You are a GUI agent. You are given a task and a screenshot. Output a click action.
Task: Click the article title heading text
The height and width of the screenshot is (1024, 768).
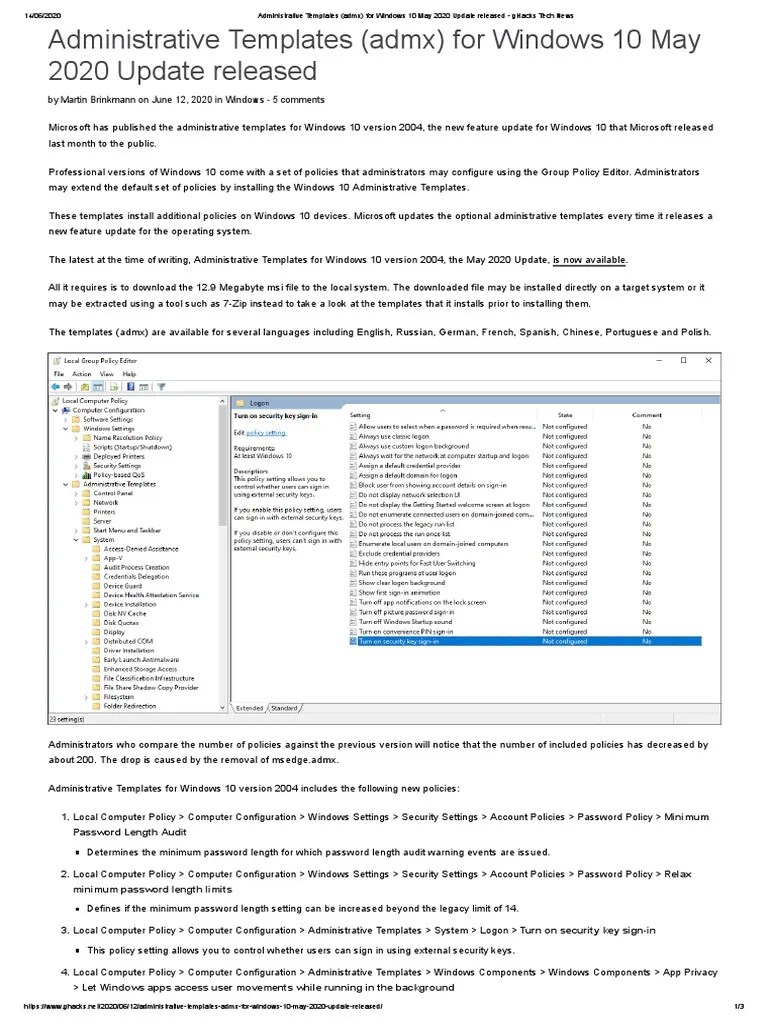(374, 56)
